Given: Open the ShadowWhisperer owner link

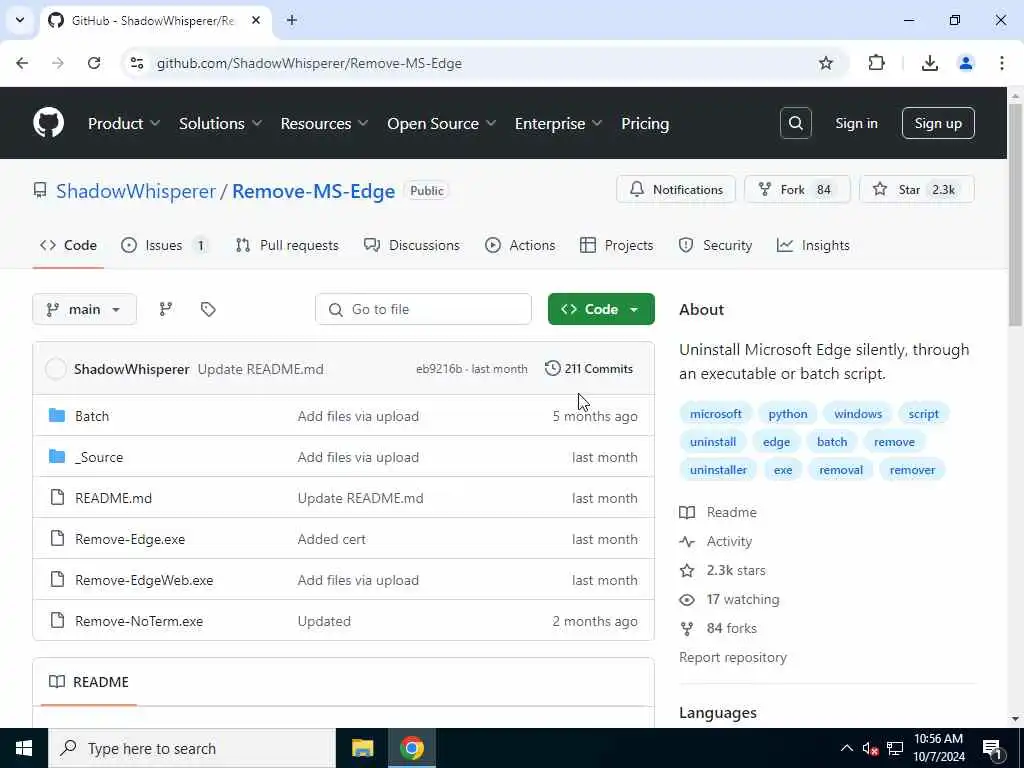Looking at the screenshot, I should tap(136, 191).
